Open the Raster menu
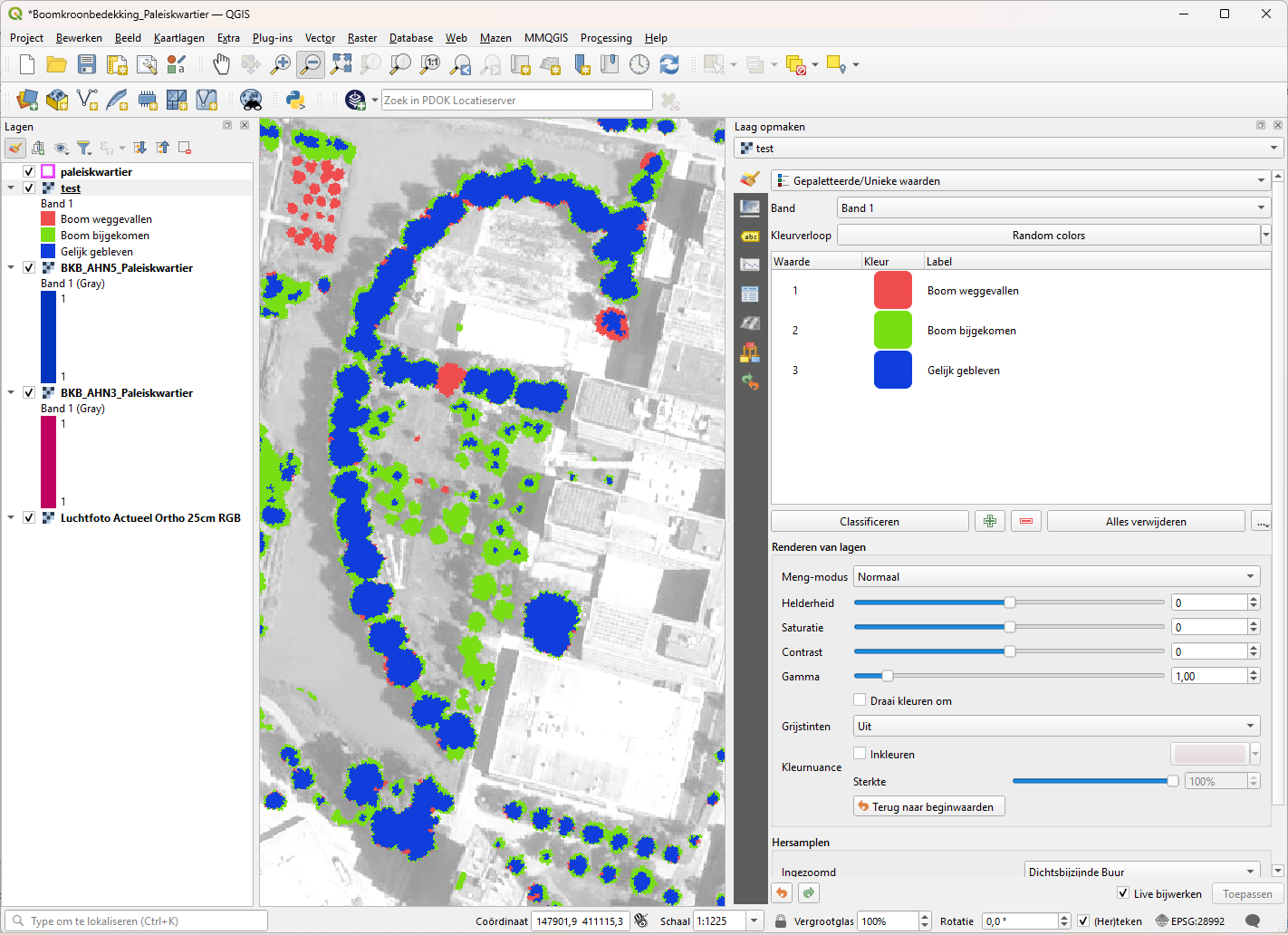The height and width of the screenshot is (935, 1288). click(x=361, y=38)
